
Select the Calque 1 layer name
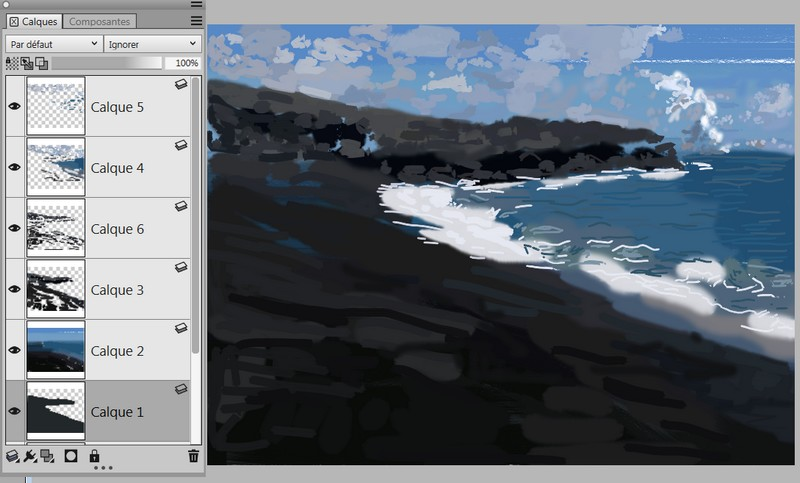click(117, 412)
